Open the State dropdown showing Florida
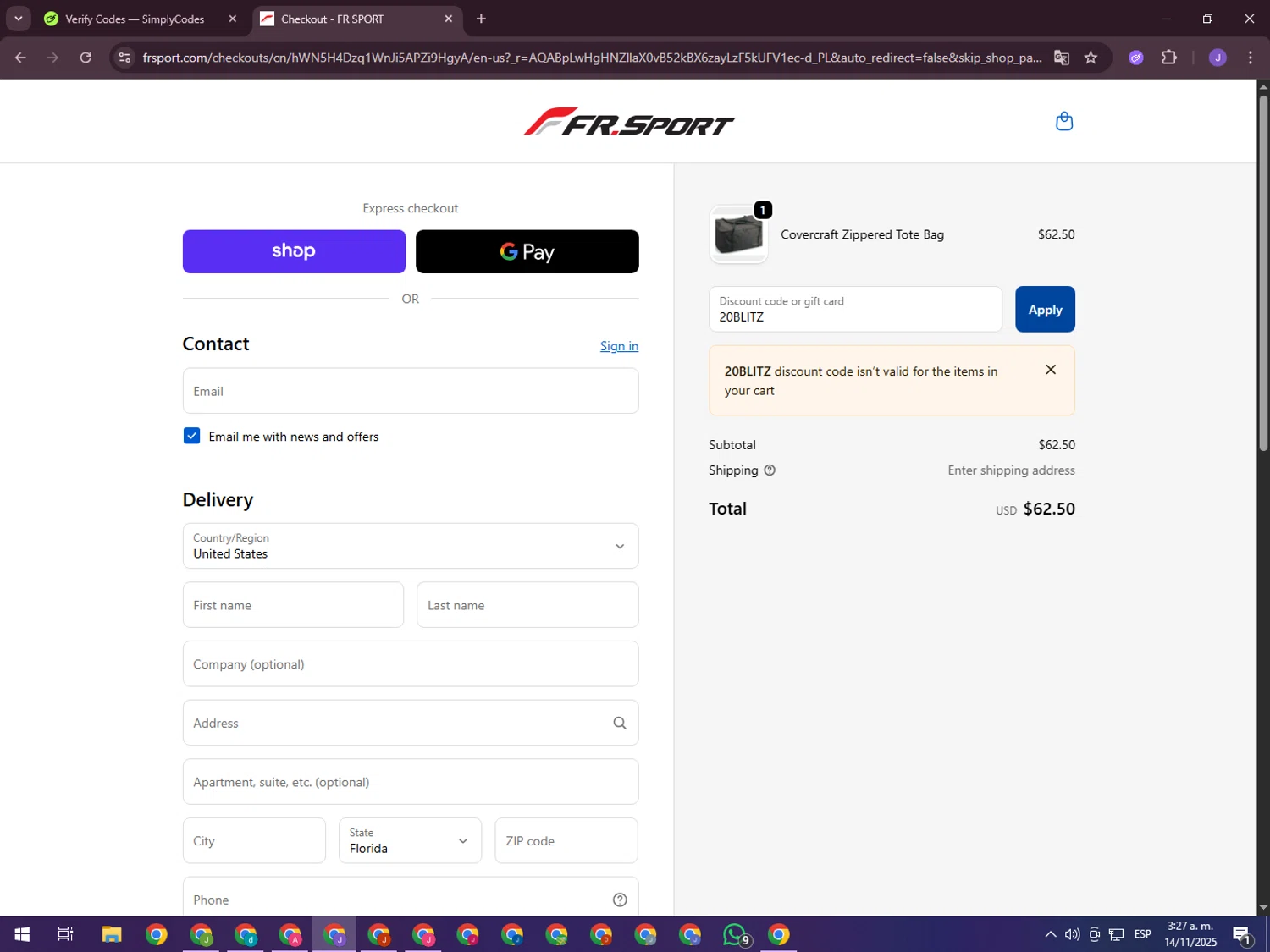This screenshot has height=952, width=1270. [x=411, y=840]
